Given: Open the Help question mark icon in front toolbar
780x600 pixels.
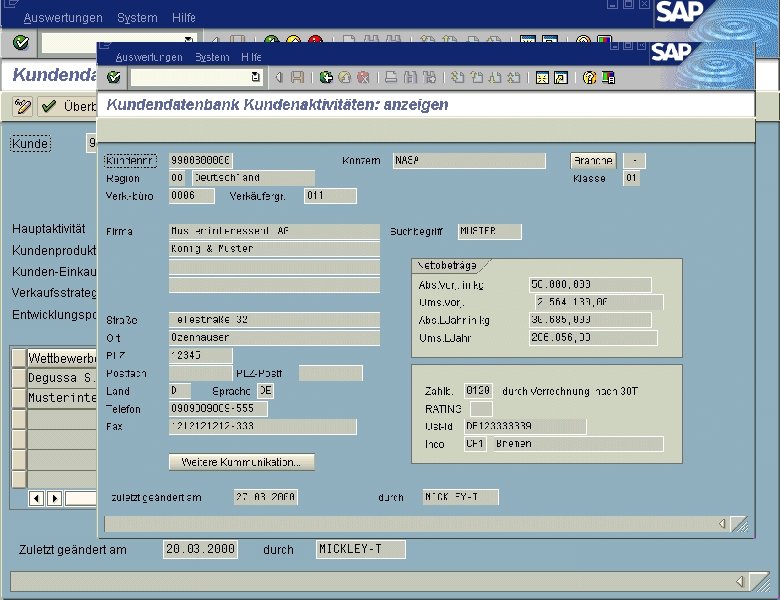Looking at the screenshot, I should [x=589, y=78].
